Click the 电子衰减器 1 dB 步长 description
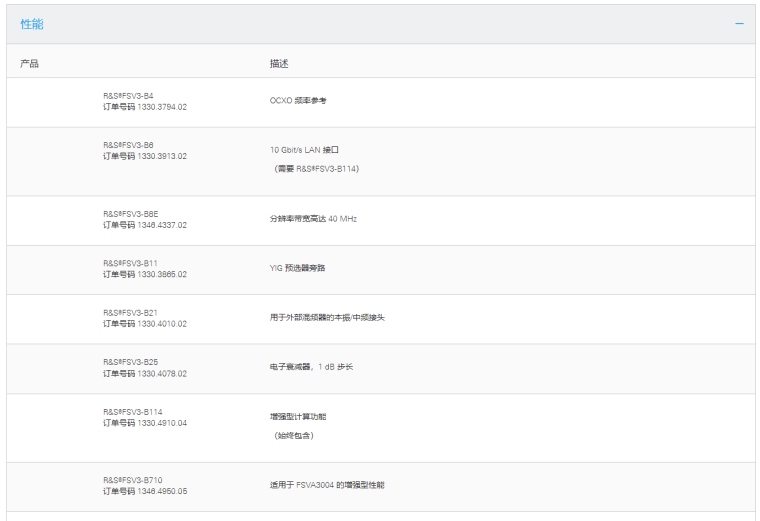This screenshot has width=760, height=521. [311, 367]
